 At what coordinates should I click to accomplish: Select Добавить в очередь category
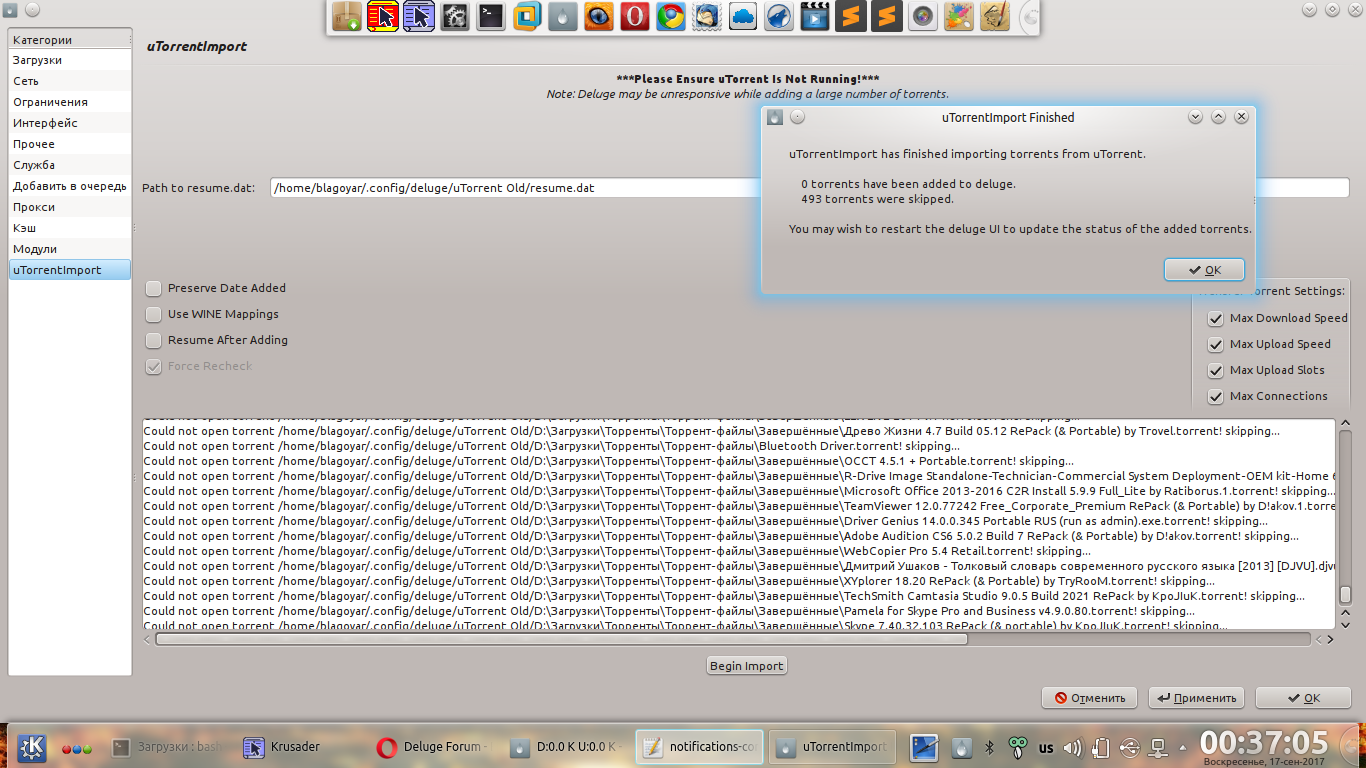(x=70, y=186)
